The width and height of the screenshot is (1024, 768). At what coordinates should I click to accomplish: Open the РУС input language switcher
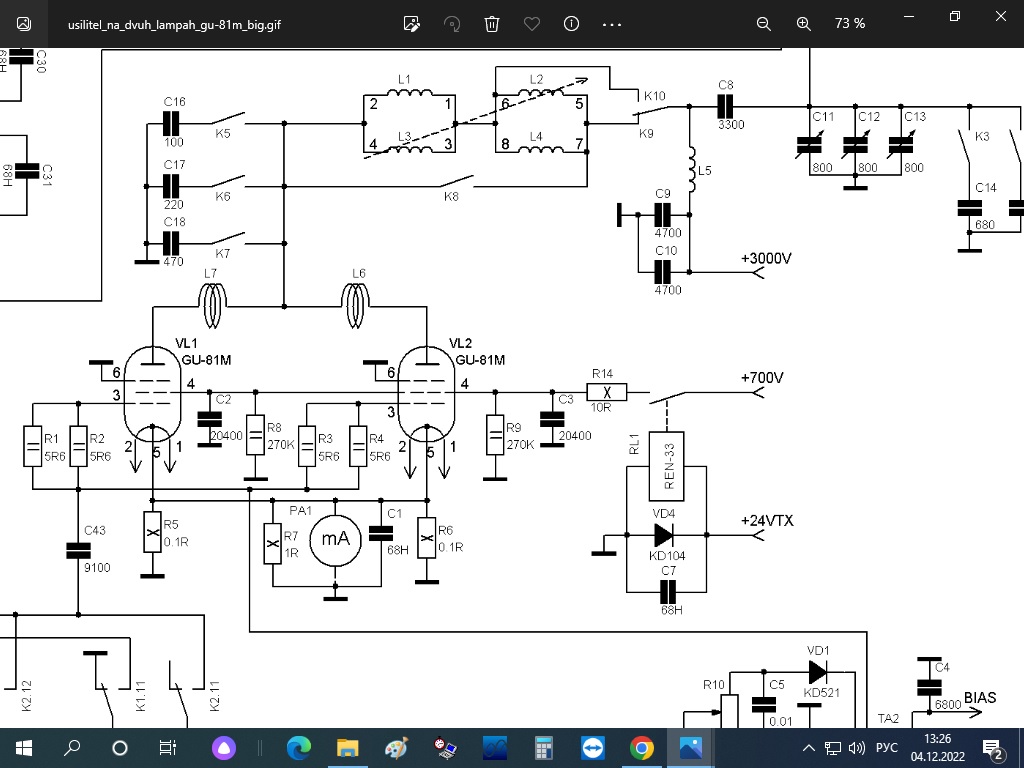pos(887,748)
